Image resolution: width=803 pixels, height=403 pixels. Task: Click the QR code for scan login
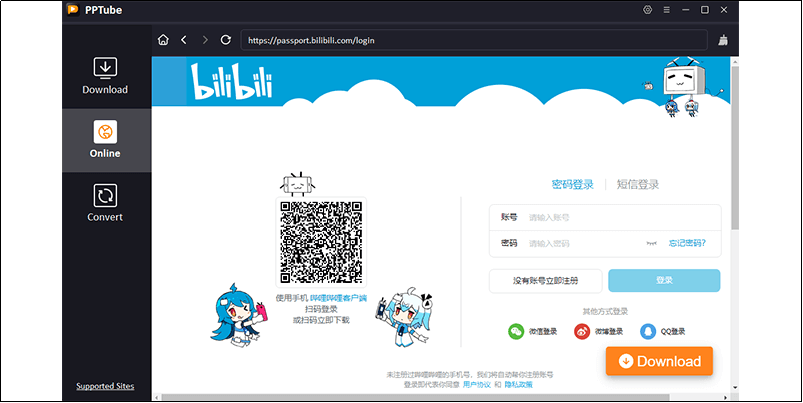321,242
